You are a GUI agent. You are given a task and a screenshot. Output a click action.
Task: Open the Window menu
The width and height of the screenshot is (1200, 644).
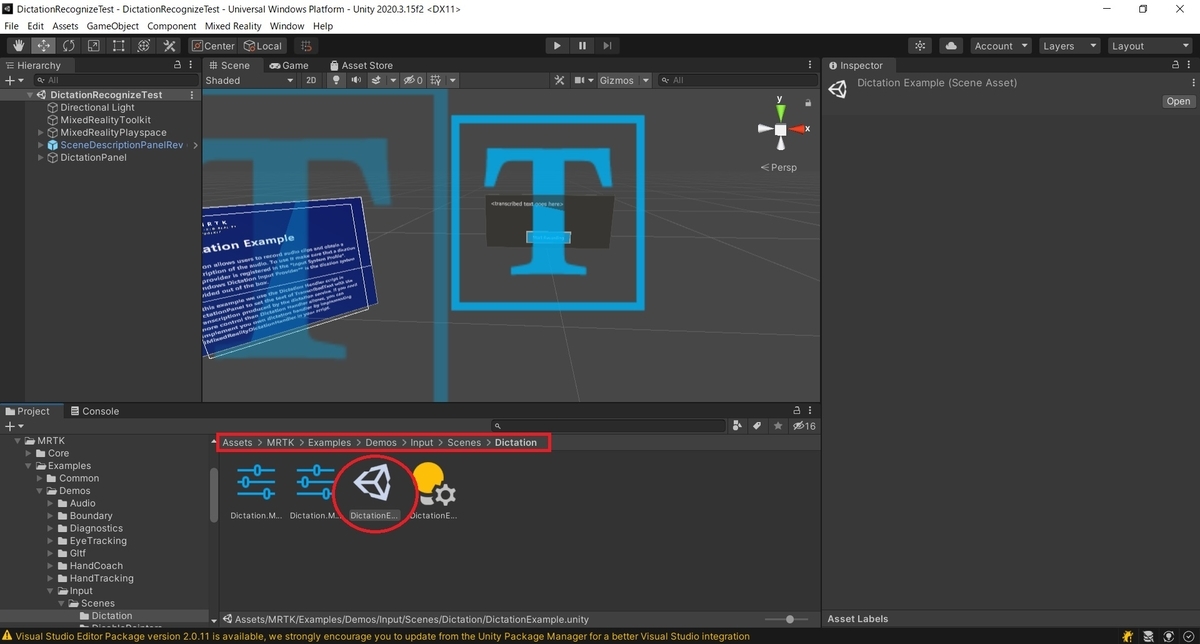point(287,26)
